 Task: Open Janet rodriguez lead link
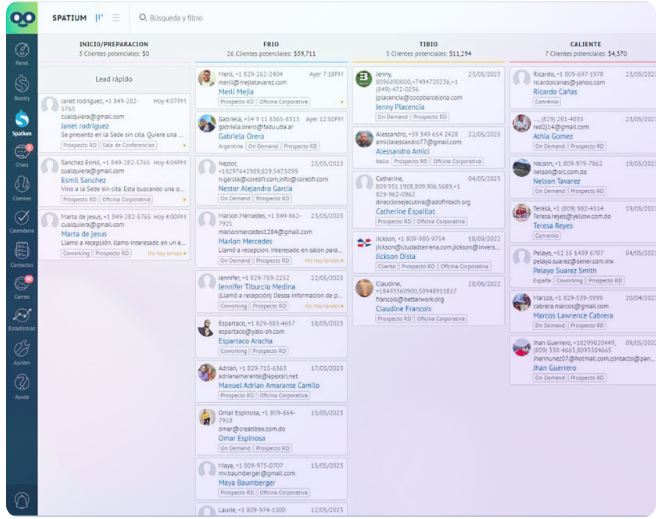85,126
